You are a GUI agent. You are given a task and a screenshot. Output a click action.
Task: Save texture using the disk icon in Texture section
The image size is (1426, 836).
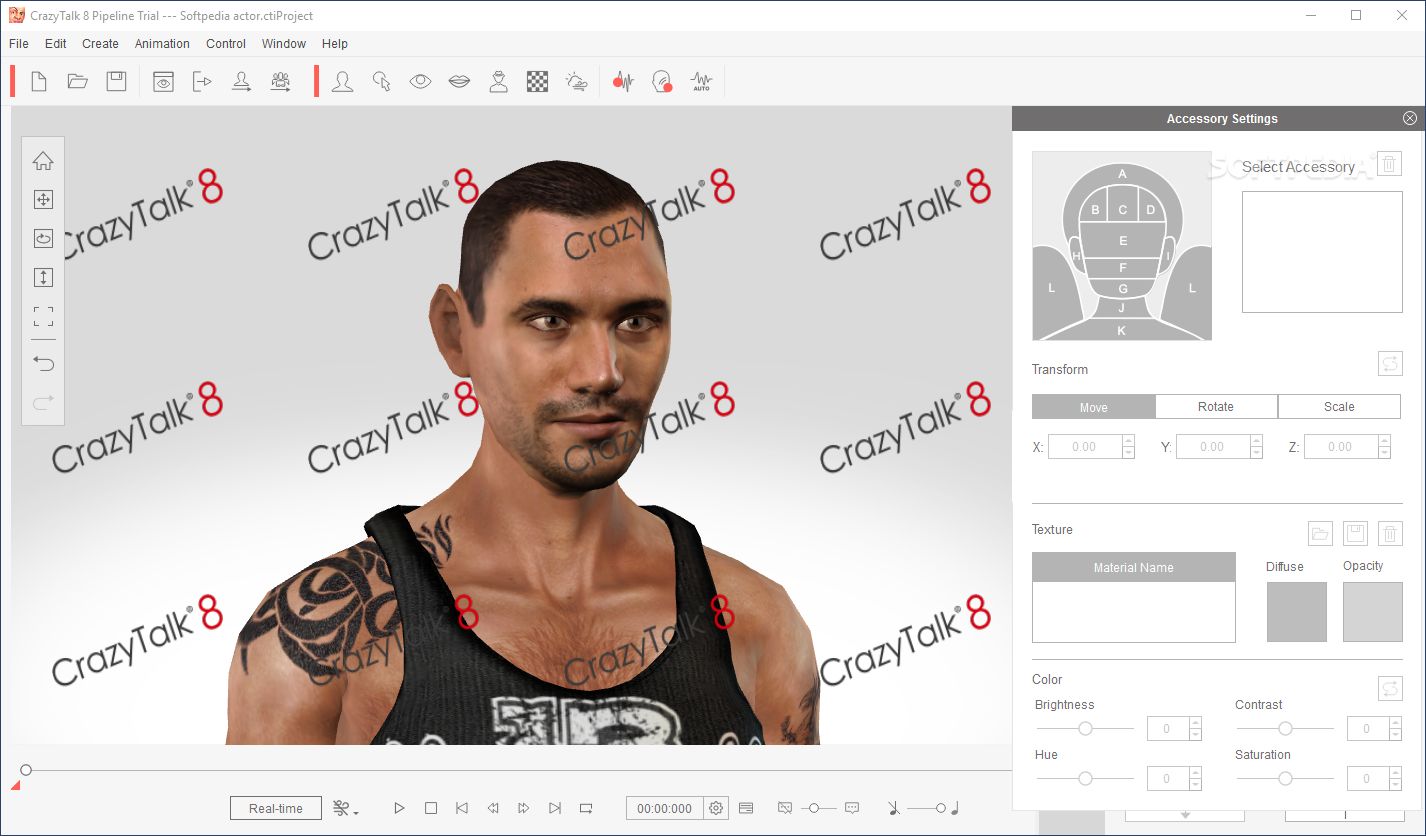[1355, 533]
